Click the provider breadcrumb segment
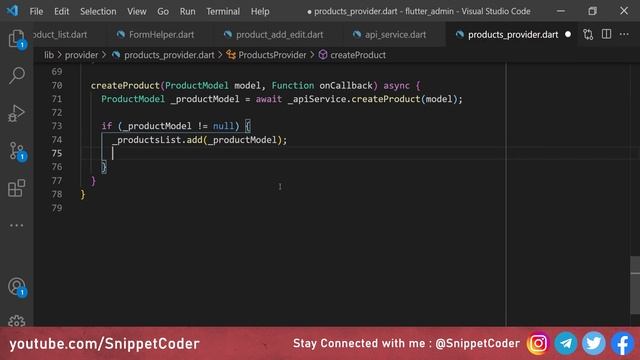 [82, 55]
